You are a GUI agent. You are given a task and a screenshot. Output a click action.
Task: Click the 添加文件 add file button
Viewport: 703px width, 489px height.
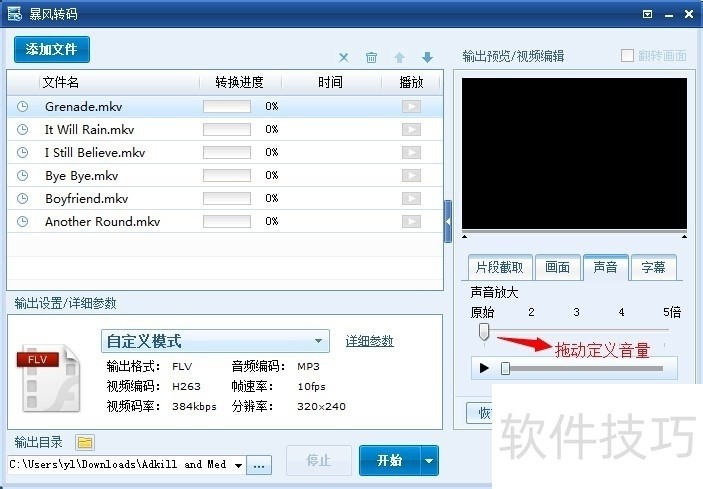tap(52, 49)
